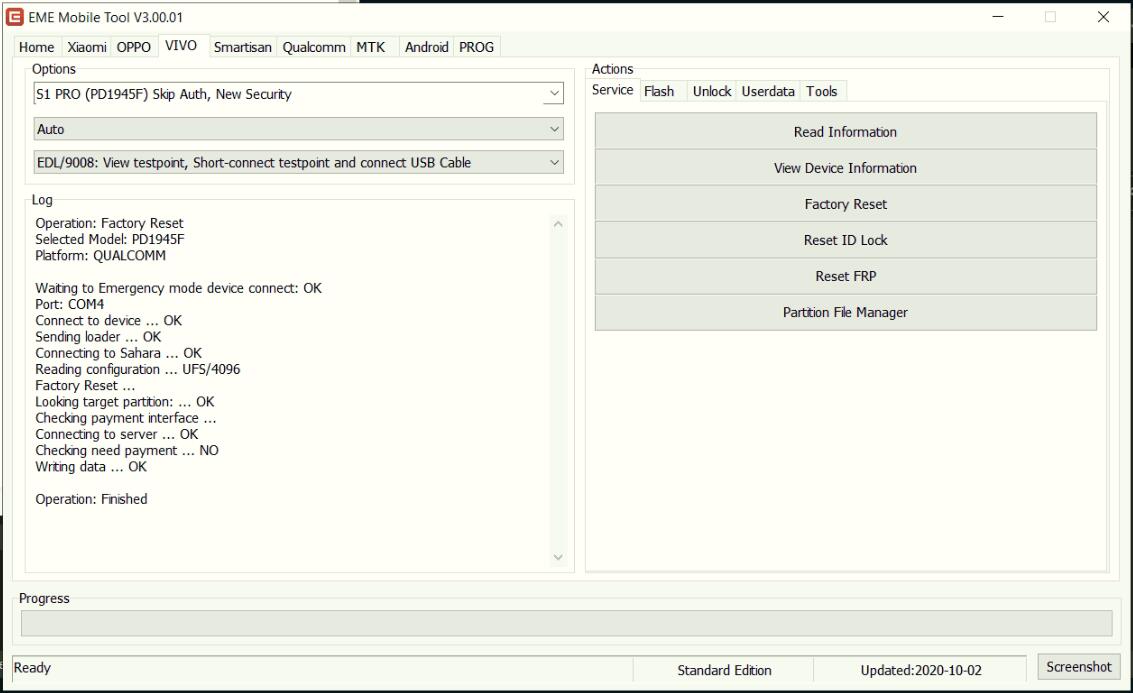Start the Factory Reset action
The width and height of the screenshot is (1133, 693).
(x=845, y=204)
